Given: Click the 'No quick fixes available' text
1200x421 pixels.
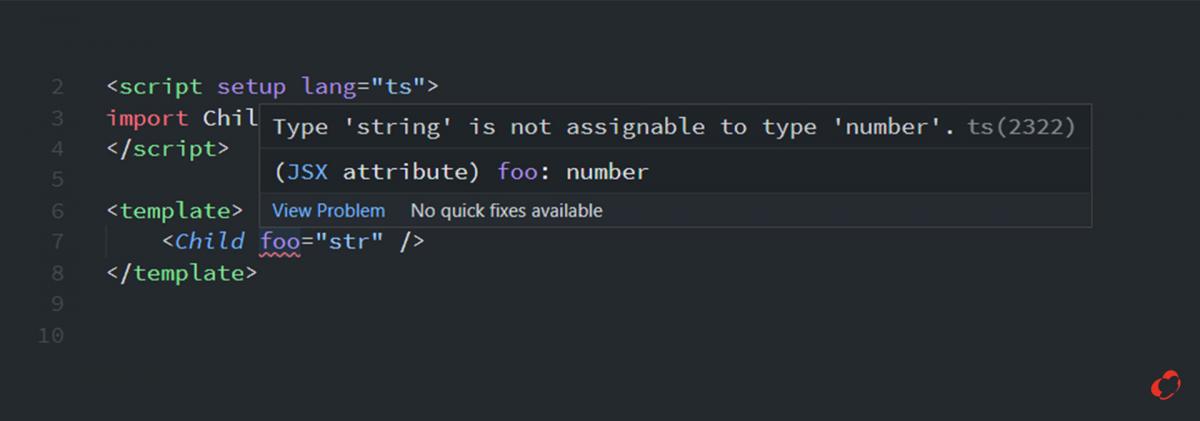Looking at the screenshot, I should 506,211.
